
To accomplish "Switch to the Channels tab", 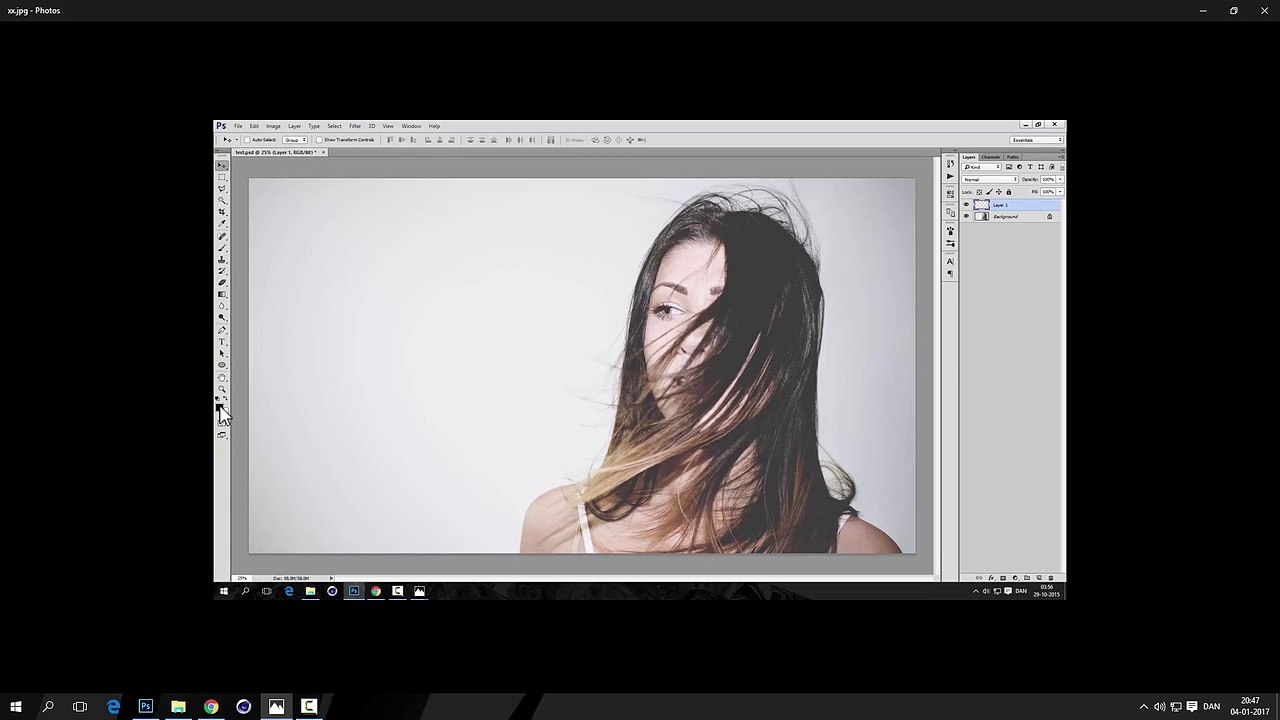I will point(991,157).
